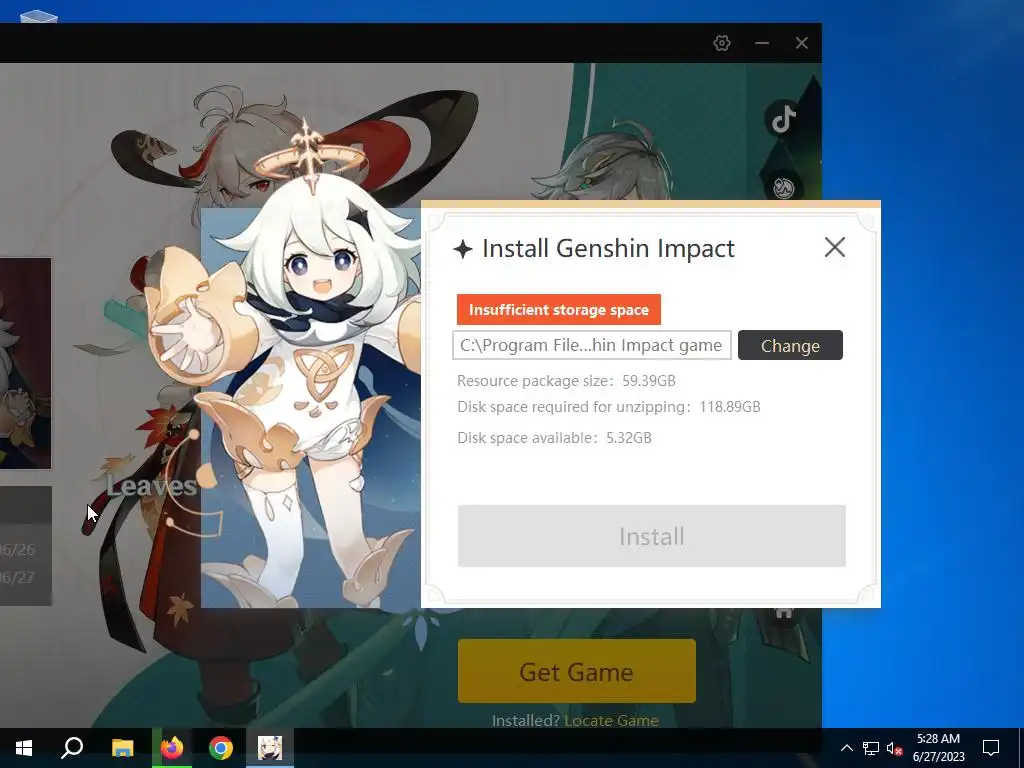The height and width of the screenshot is (768, 1024).
Task: Open launcher settings gear icon
Action: (x=722, y=43)
